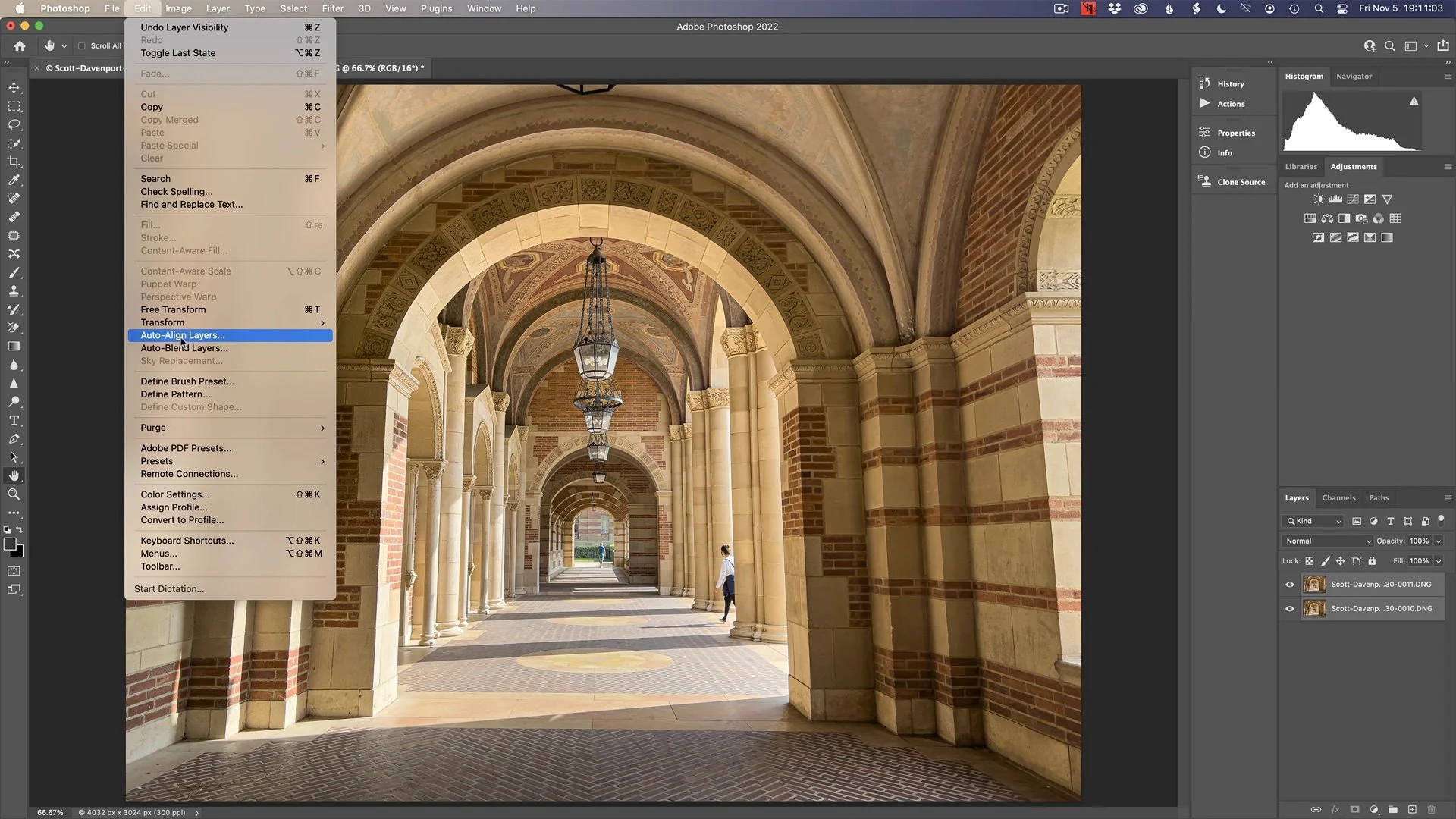
Task: Switch to the Channels tab
Action: [x=1338, y=497]
